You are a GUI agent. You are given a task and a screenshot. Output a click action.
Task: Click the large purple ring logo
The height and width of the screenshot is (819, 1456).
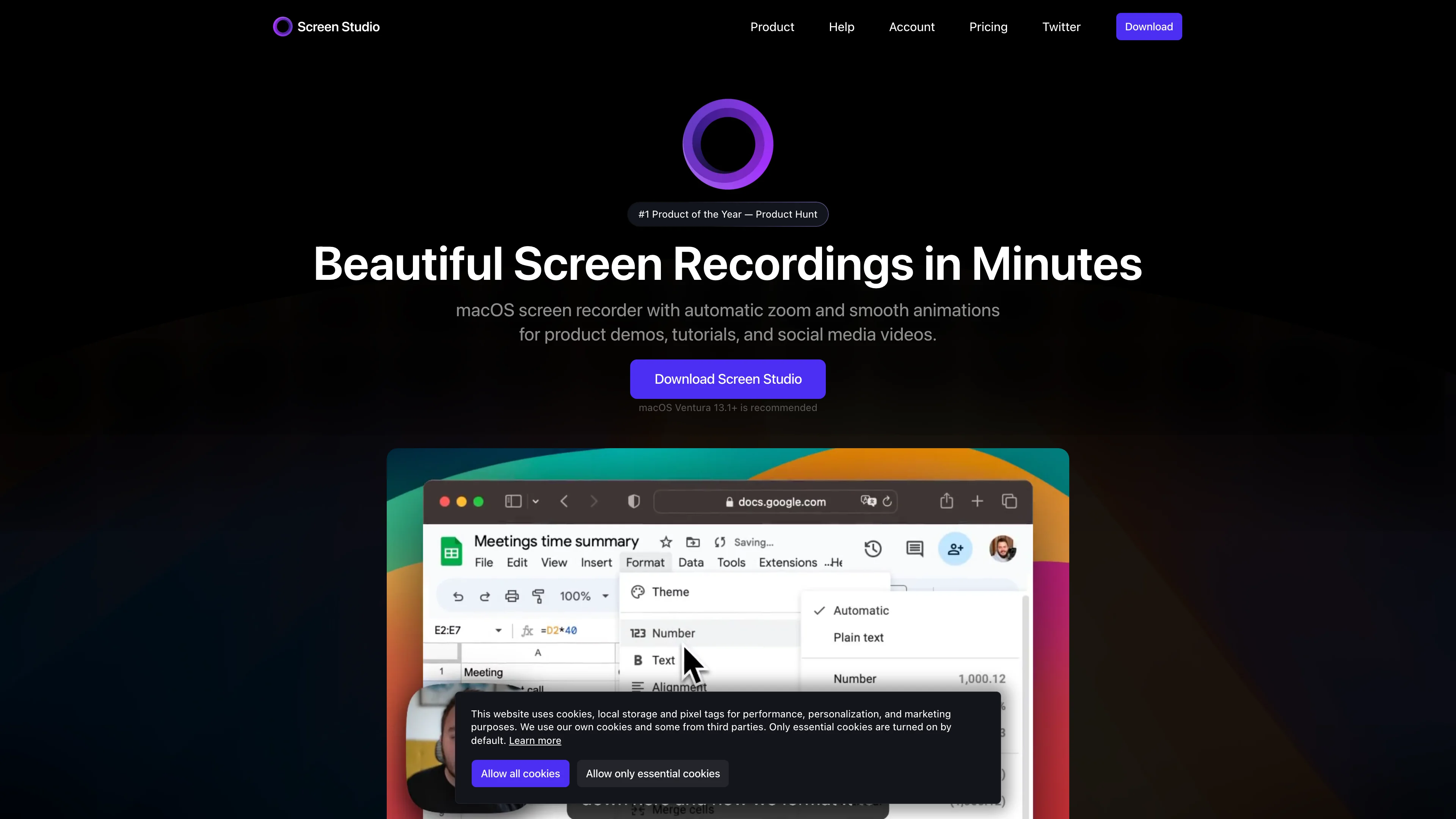[x=728, y=144]
